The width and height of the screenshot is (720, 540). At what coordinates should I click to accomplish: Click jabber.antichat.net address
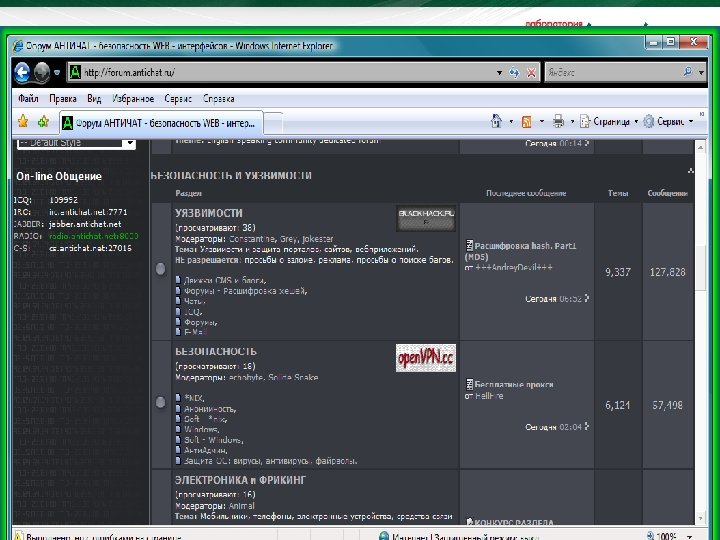click(85, 224)
